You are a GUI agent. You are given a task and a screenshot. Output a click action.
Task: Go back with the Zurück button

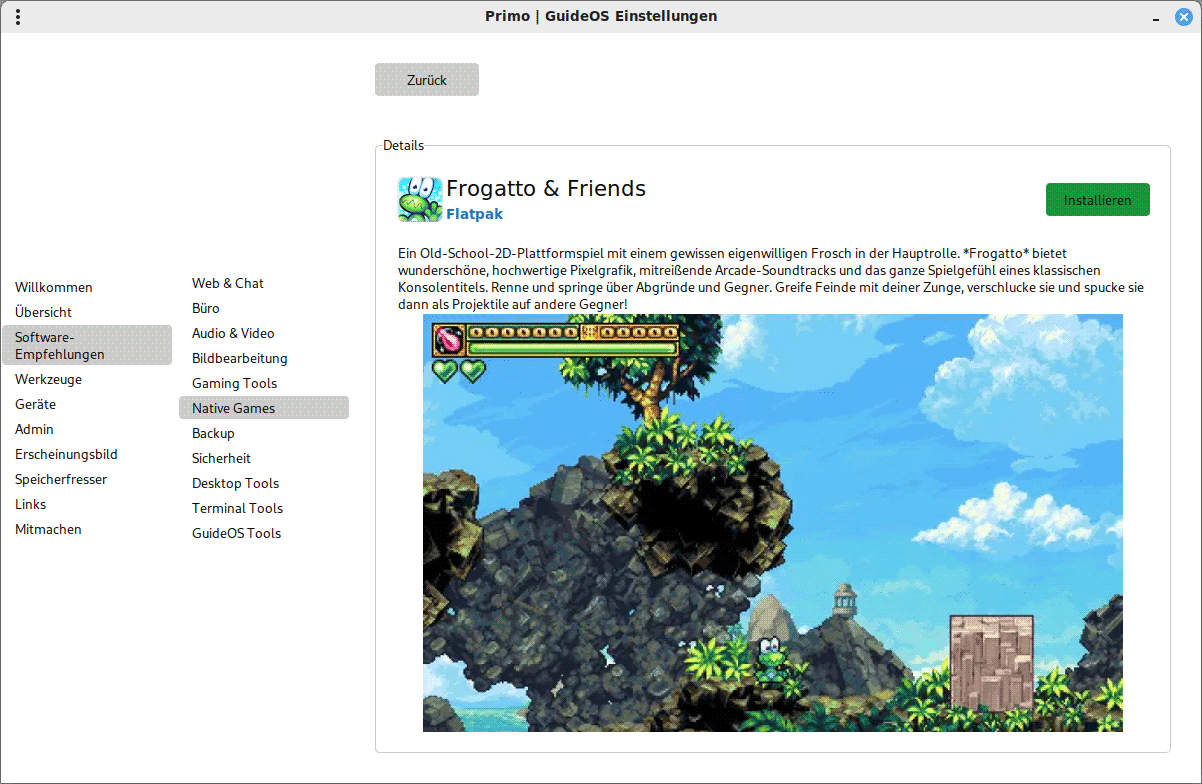click(427, 80)
